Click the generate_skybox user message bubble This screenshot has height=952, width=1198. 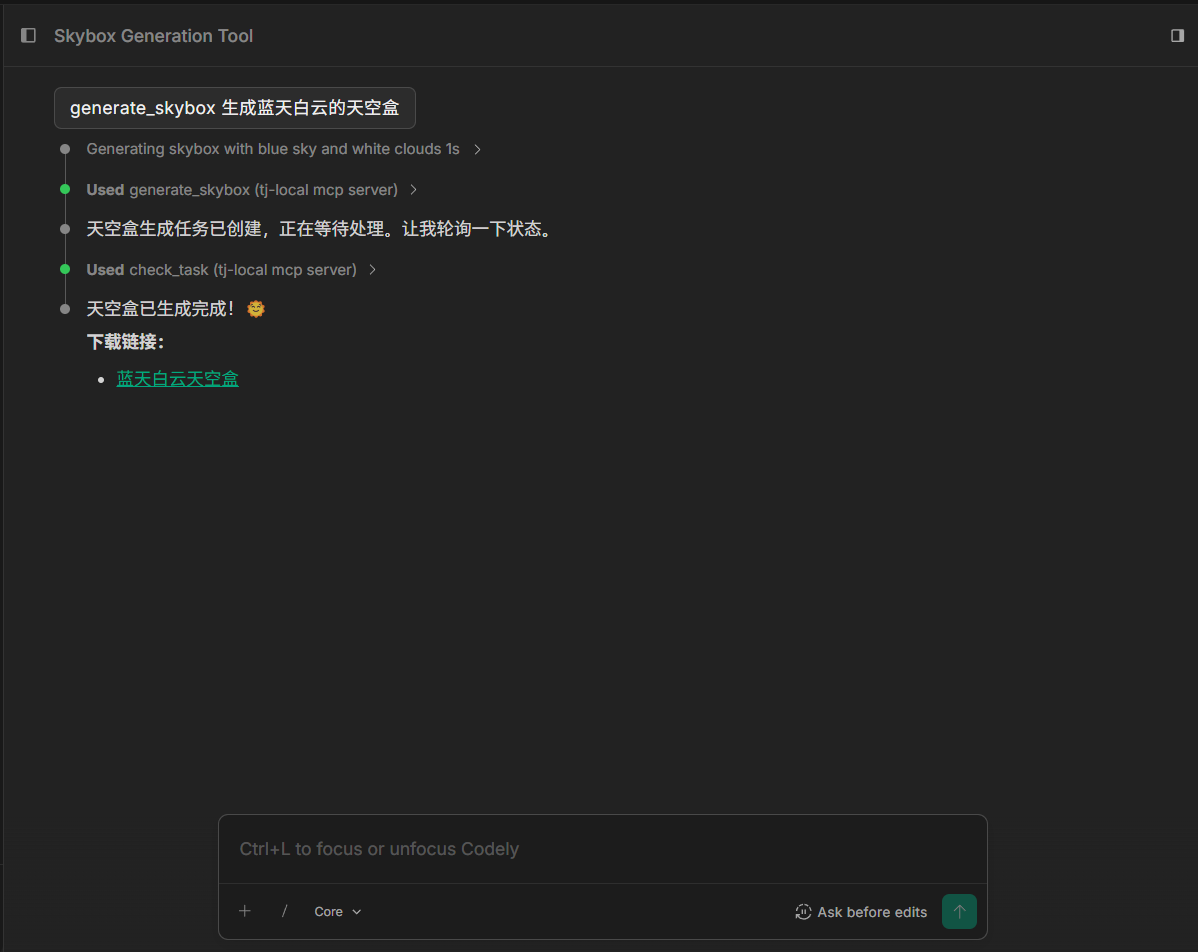click(x=235, y=108)
